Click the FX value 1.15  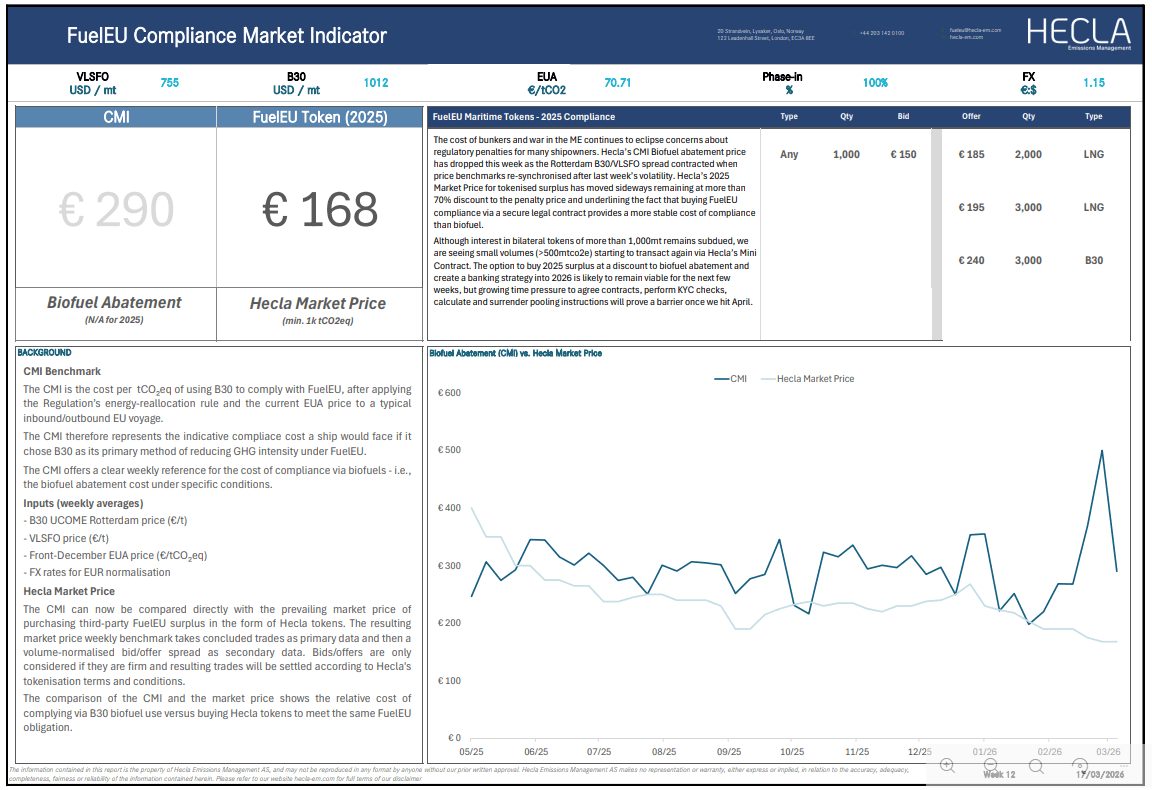pos(1094,83)
